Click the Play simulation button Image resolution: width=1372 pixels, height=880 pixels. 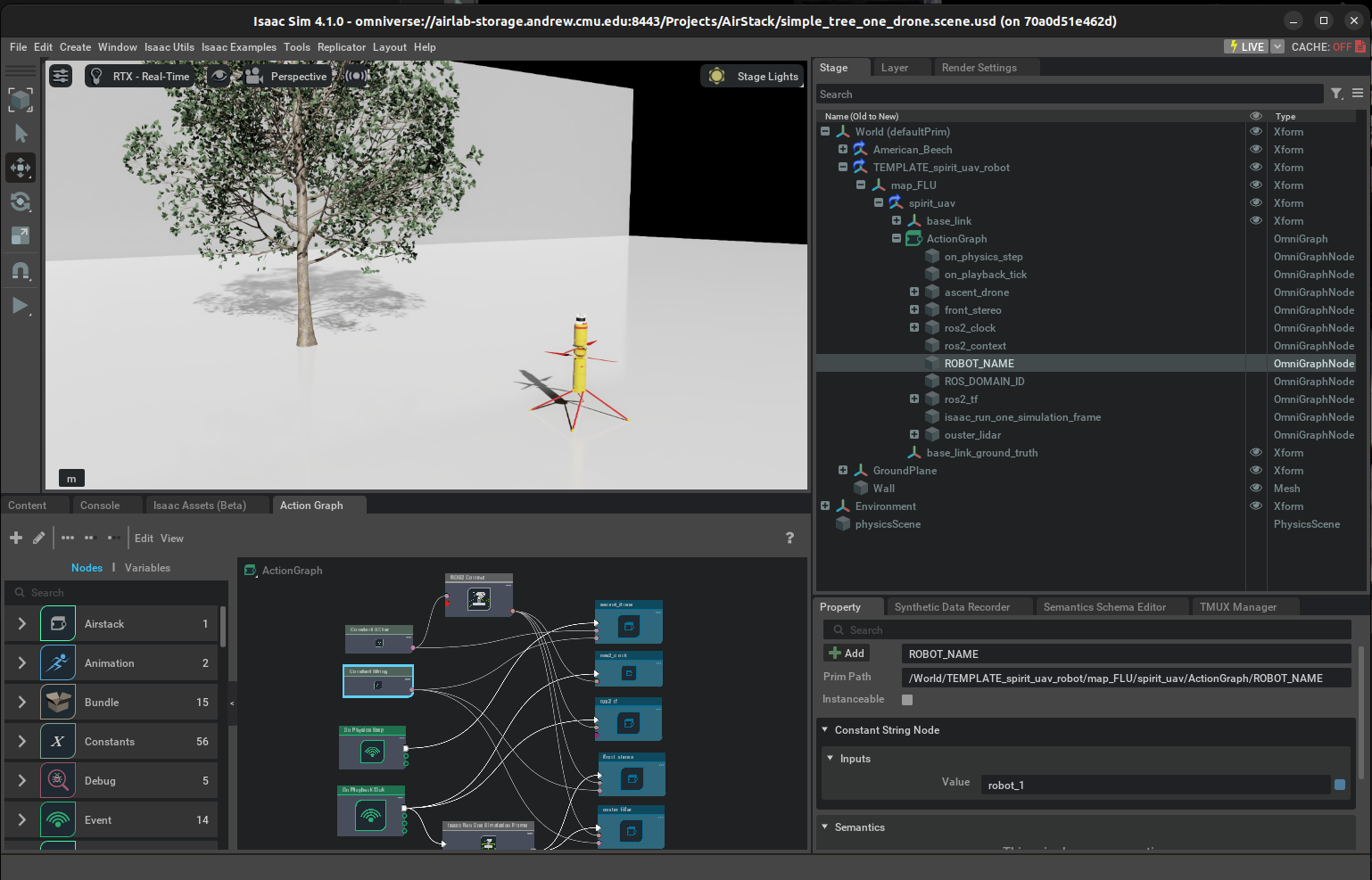pos(20,306)
